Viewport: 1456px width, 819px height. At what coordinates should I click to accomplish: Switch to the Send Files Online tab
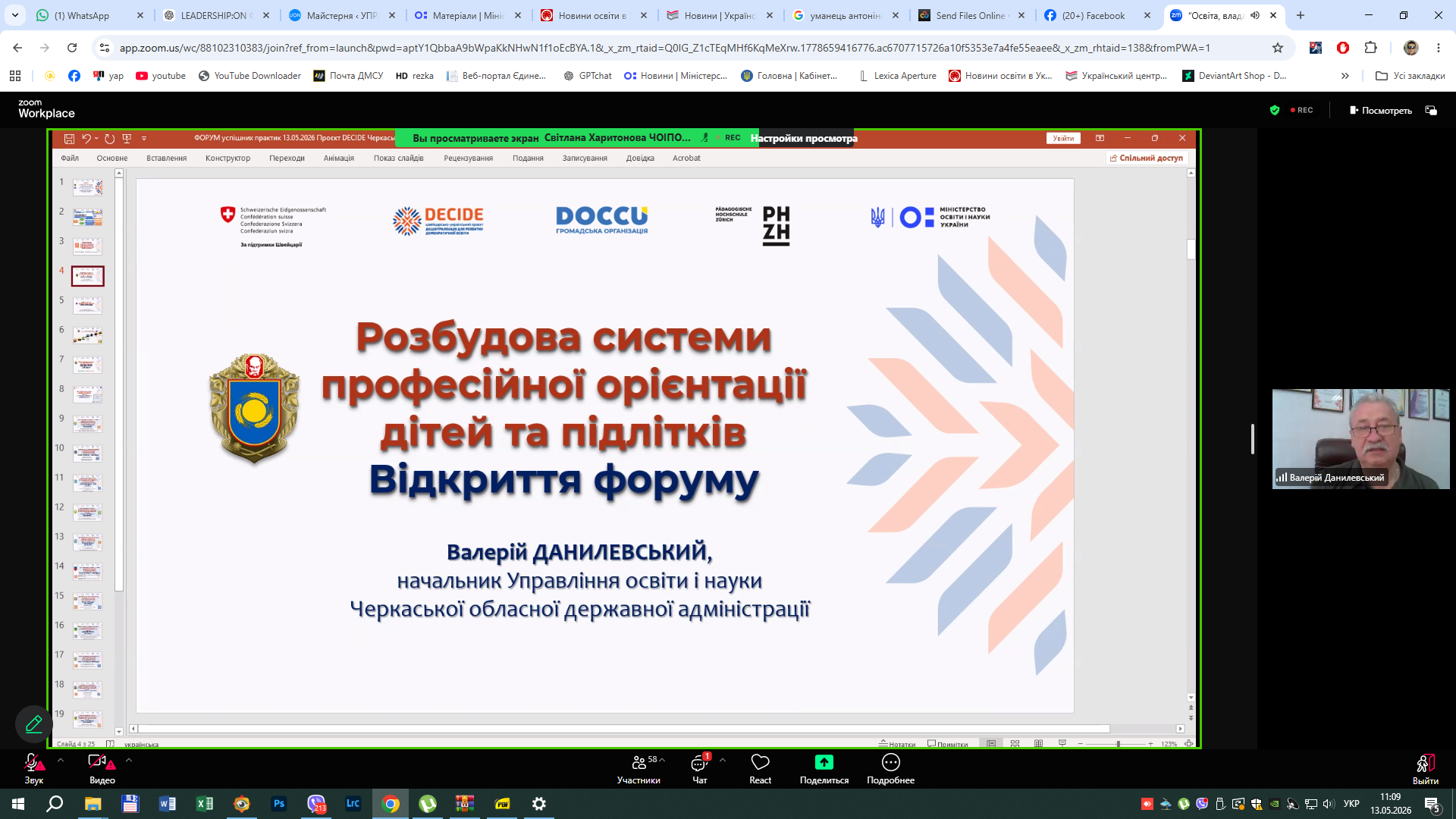(971, 15)
